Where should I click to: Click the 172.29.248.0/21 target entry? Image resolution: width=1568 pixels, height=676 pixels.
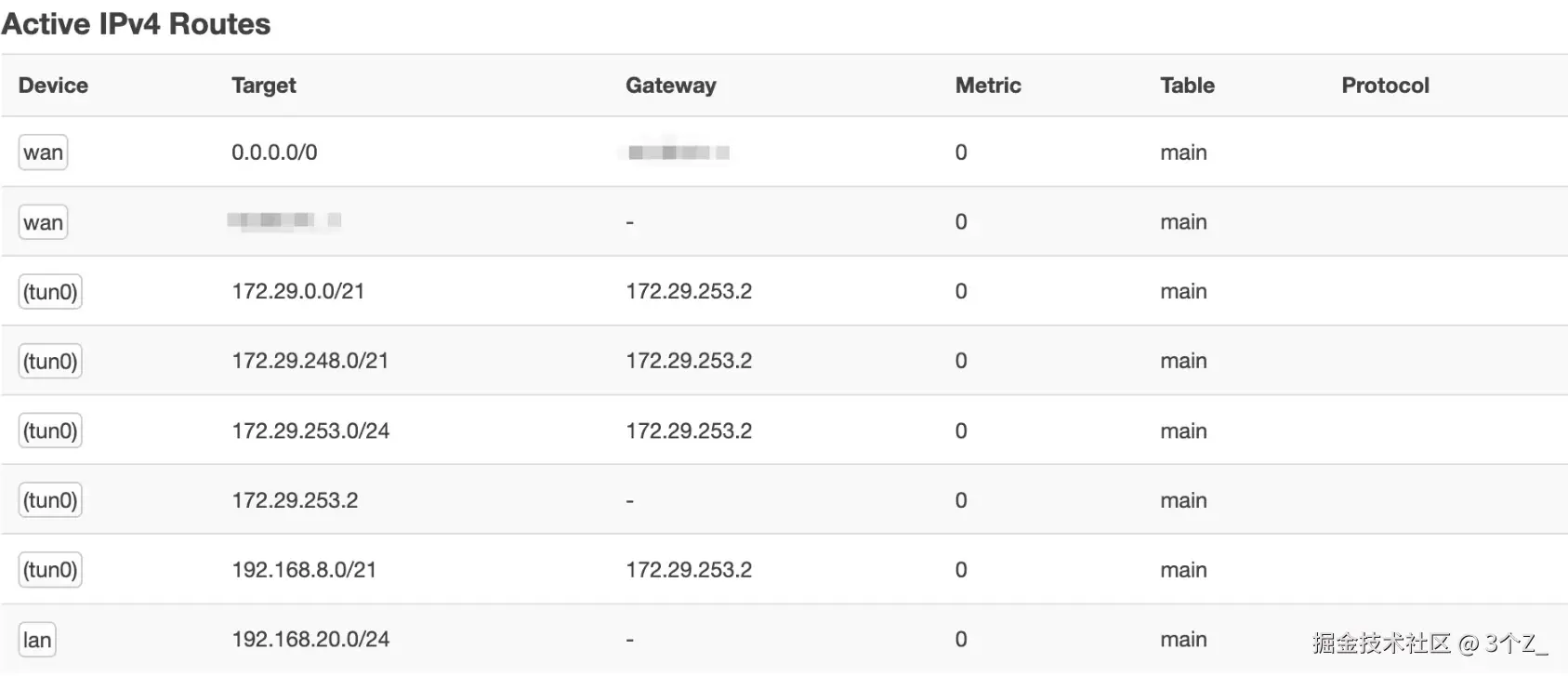(x=310, y=361)
